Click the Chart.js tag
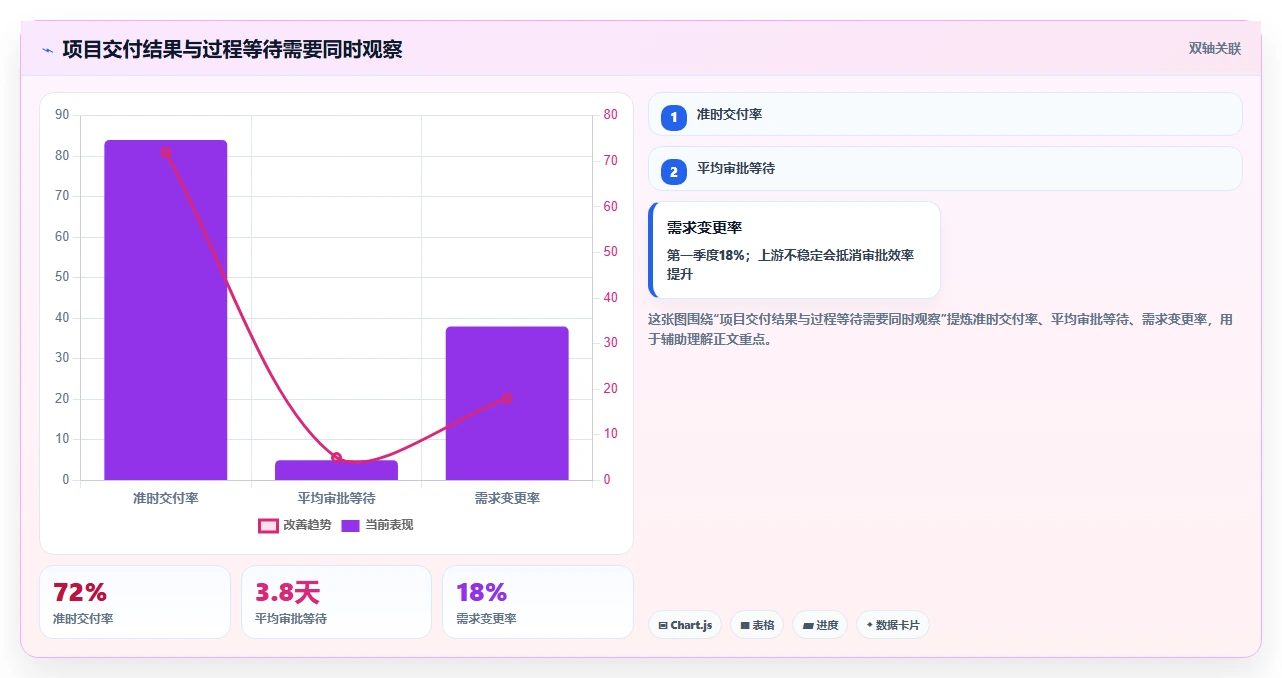Screen dimensions: 1282x678 (x=685, y=625)
